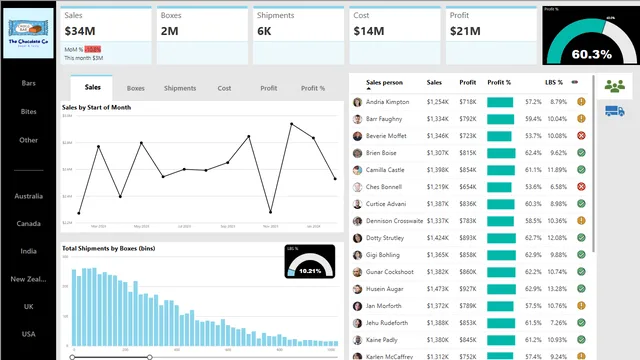
Task: Click the sales person table vertical scrollbar
Action: 593,163
